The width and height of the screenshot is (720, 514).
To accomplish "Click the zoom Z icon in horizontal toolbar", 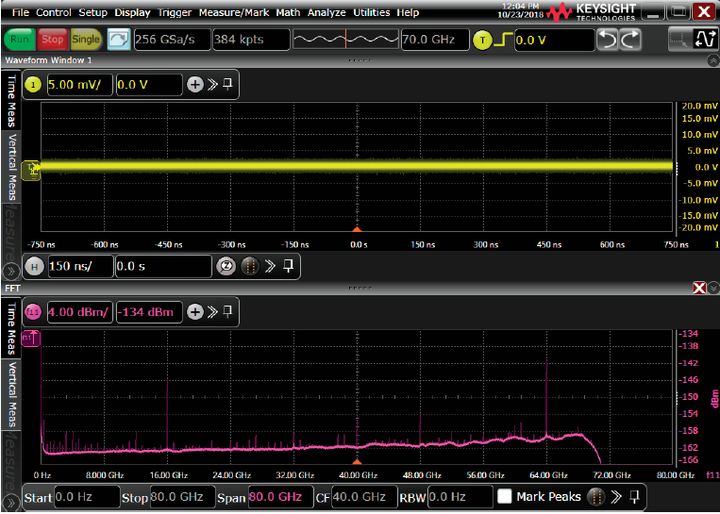I will [x=226, y=266].
